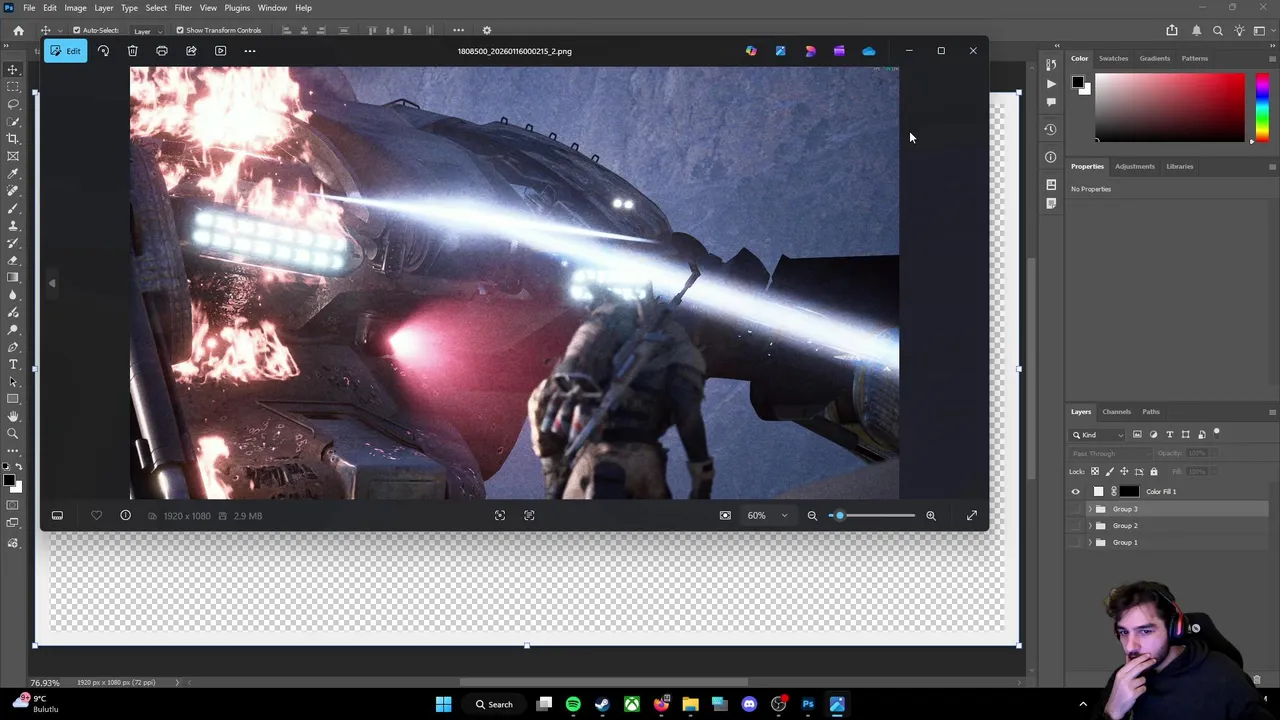This screenshot has width=1280, height=720.
Task: Start slideshow in Photos viewer
Action: point(220,51)
